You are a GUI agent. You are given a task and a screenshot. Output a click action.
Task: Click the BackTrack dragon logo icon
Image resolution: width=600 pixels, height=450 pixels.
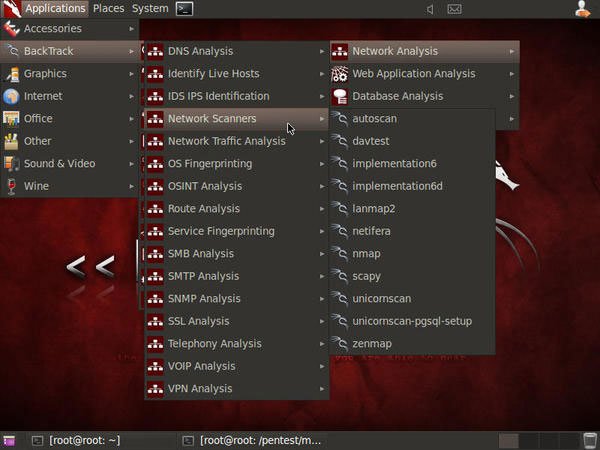click(11, 9)
